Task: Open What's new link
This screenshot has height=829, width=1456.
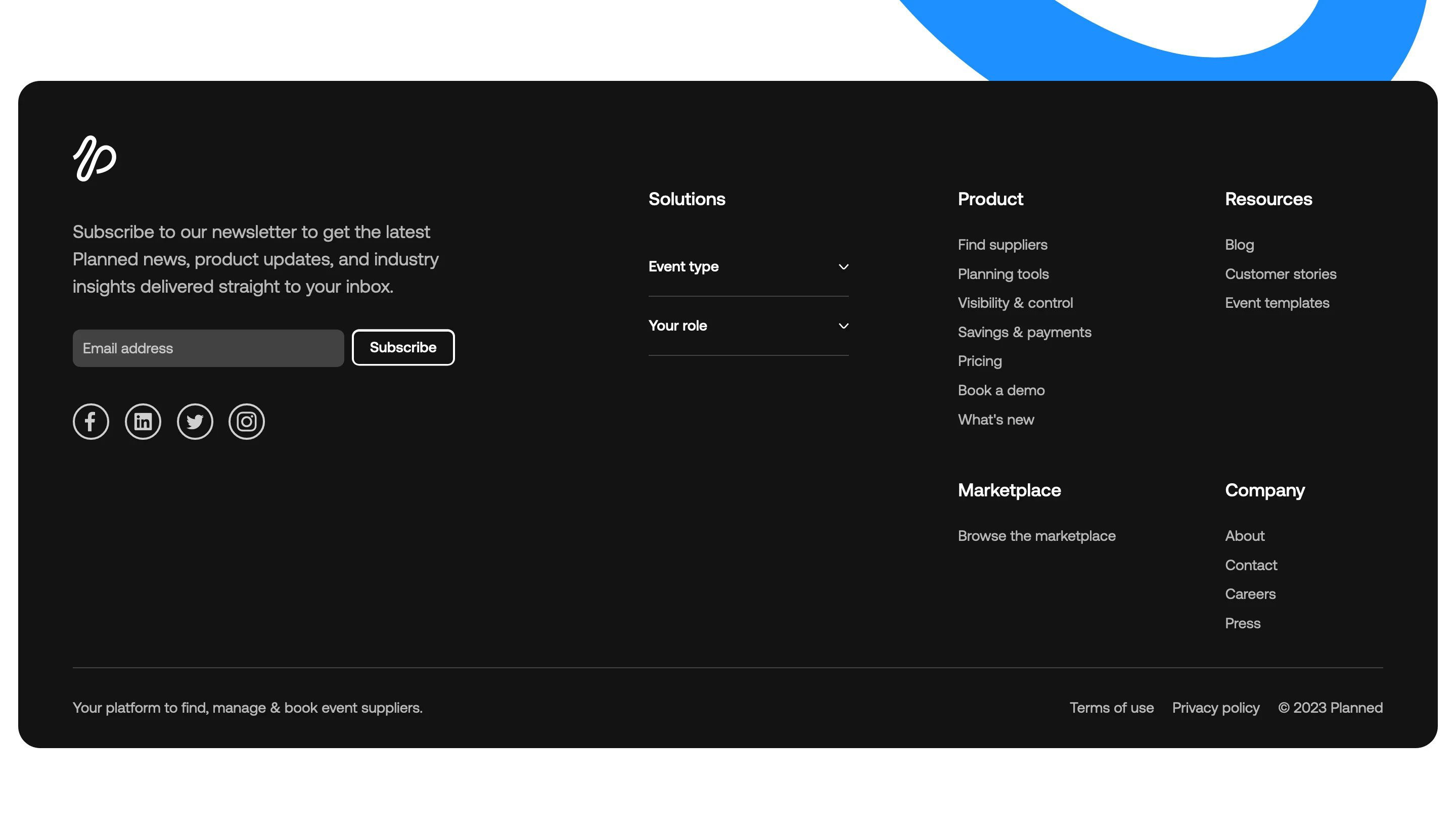Action: 996,420
